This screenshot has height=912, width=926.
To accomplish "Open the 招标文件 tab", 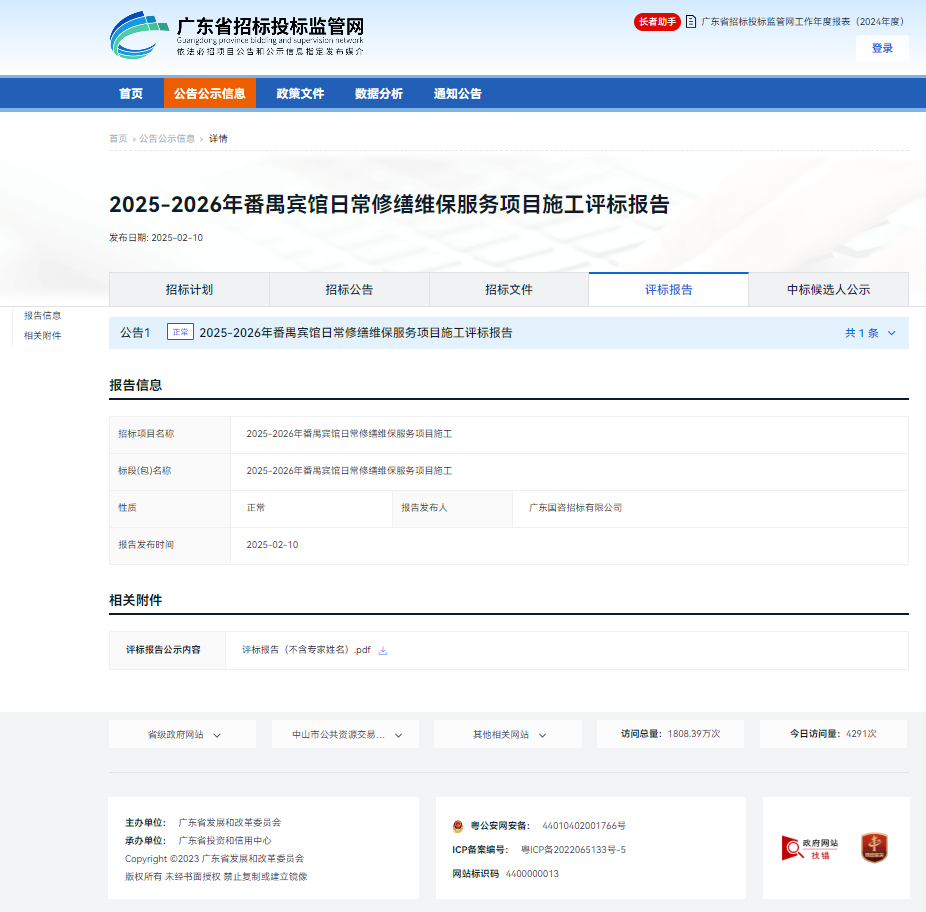I will pyautogui.click(x=509, y=290).
